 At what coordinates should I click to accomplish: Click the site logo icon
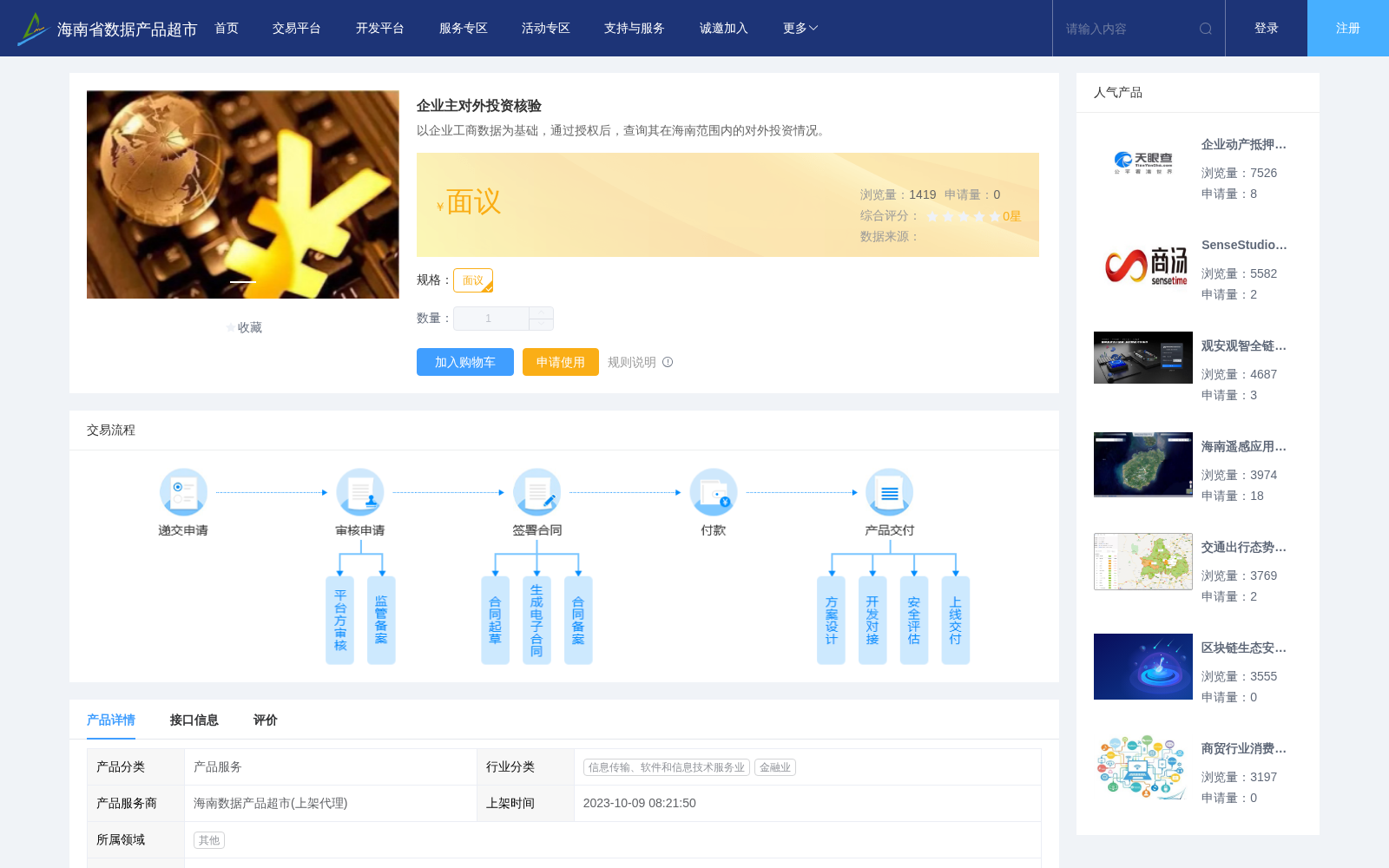coord(33,29)
